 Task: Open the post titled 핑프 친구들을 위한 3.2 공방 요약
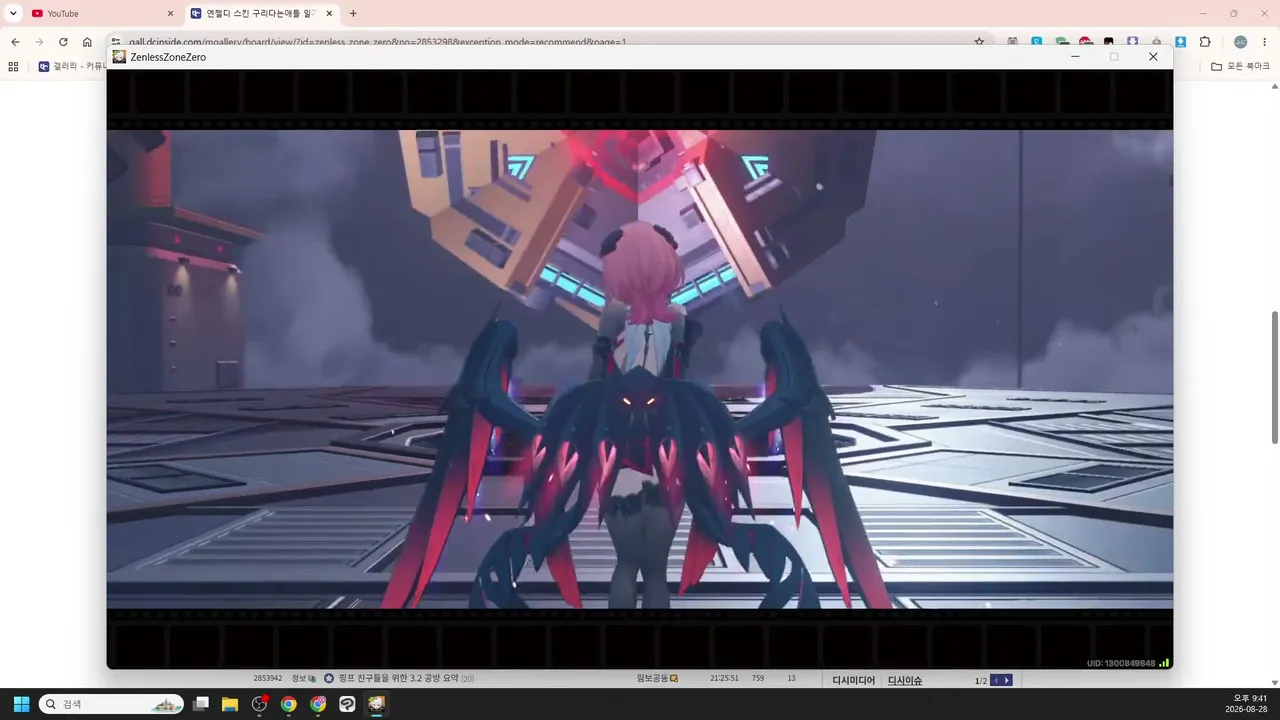398,678
